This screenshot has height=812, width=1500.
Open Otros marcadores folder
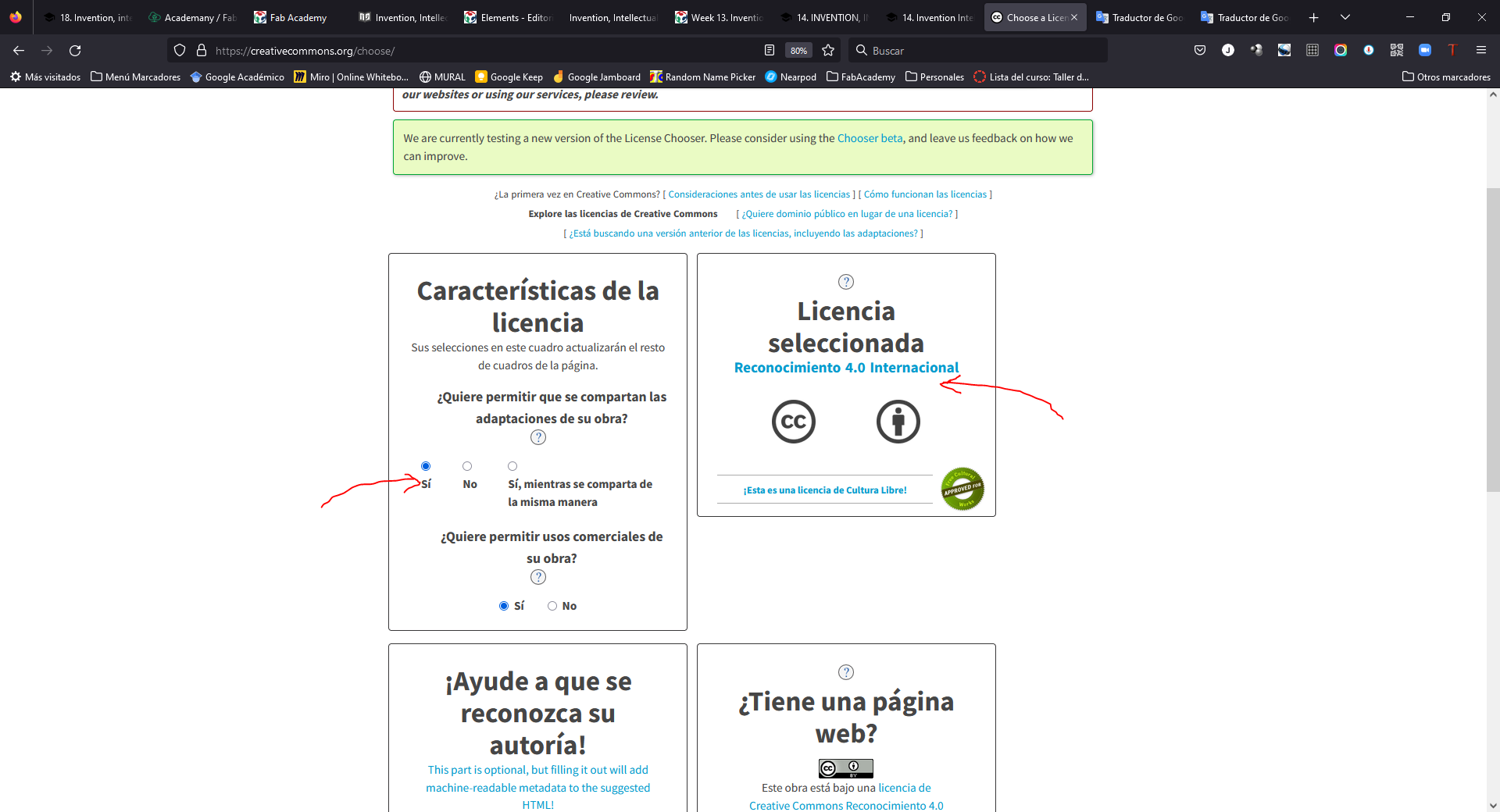pyautogui.click(x=1446, y=77)
